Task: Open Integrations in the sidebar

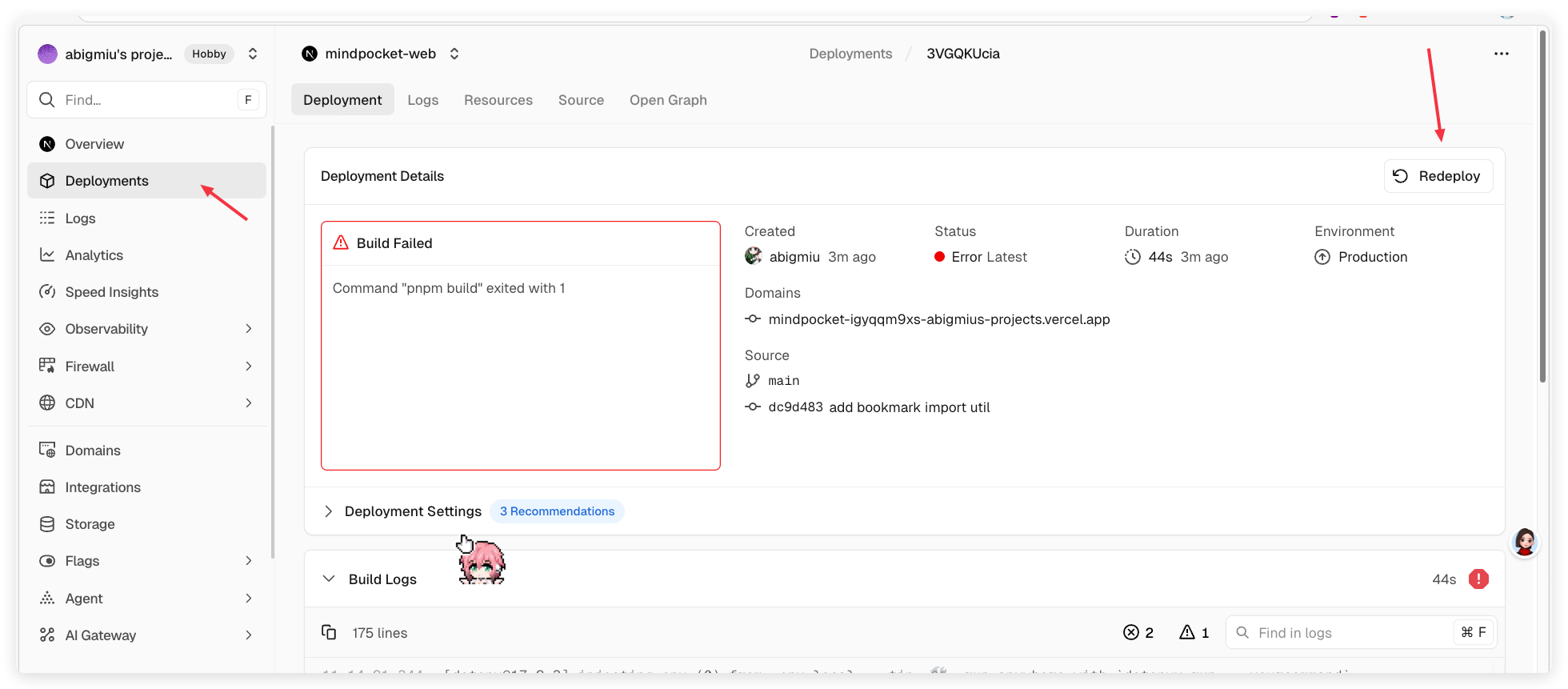Action: [x=102, y=487]
